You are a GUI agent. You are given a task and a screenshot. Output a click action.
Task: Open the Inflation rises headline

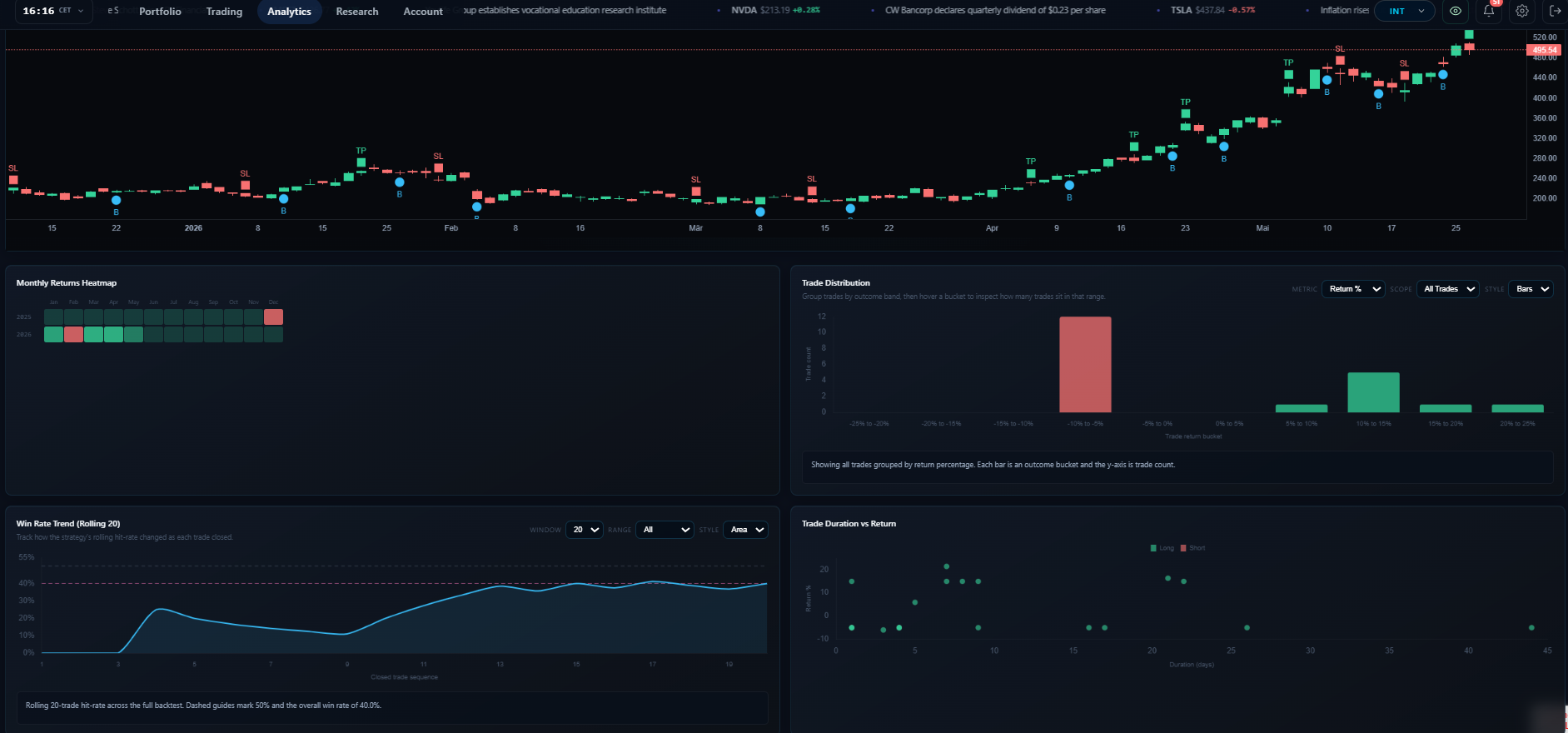[1344, 11]
